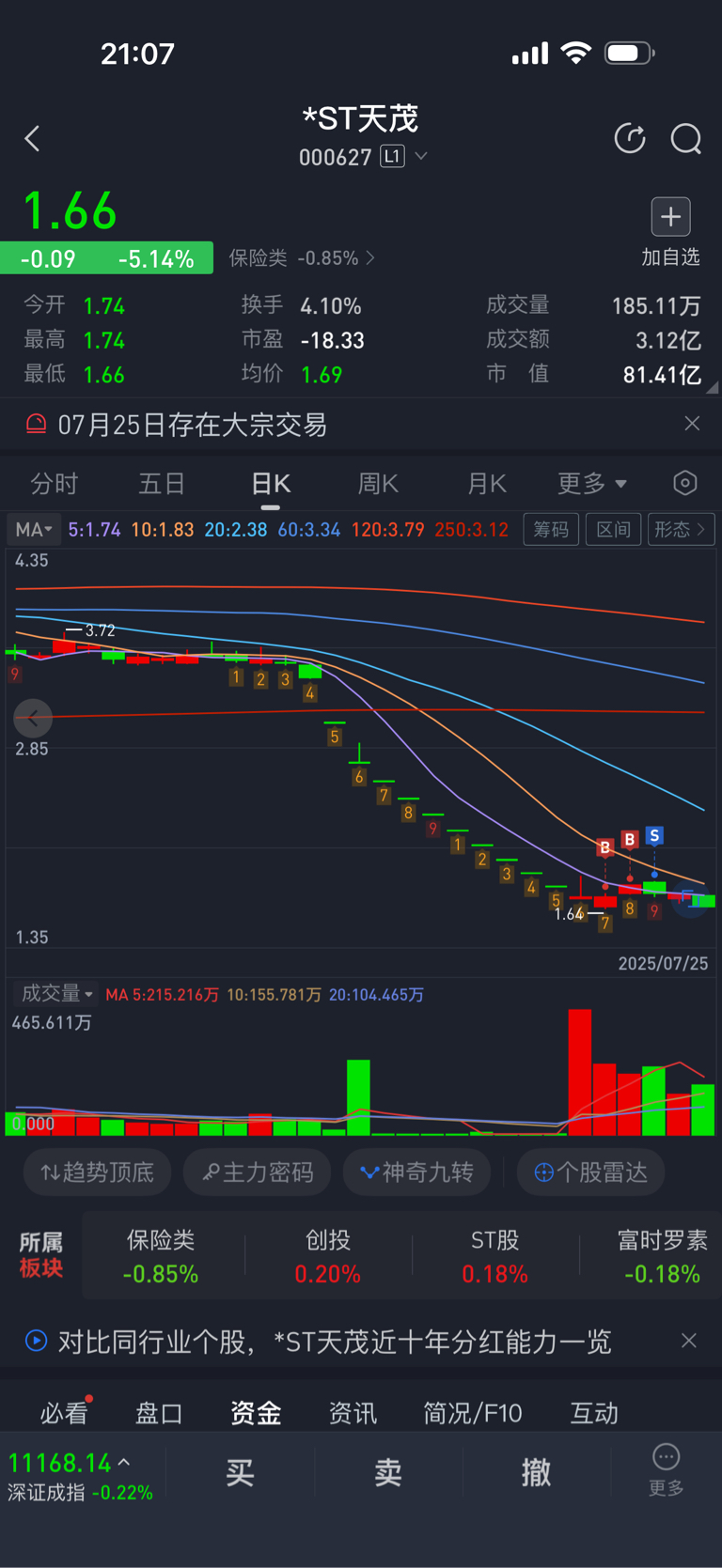Switch to 月K chart tab

click(487, 484)
